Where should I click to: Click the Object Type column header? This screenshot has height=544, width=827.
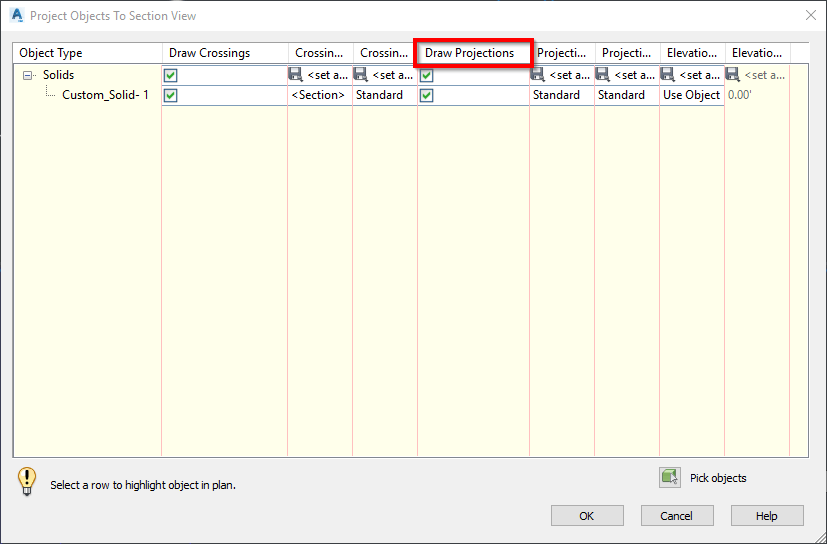(x=88, y=53)
